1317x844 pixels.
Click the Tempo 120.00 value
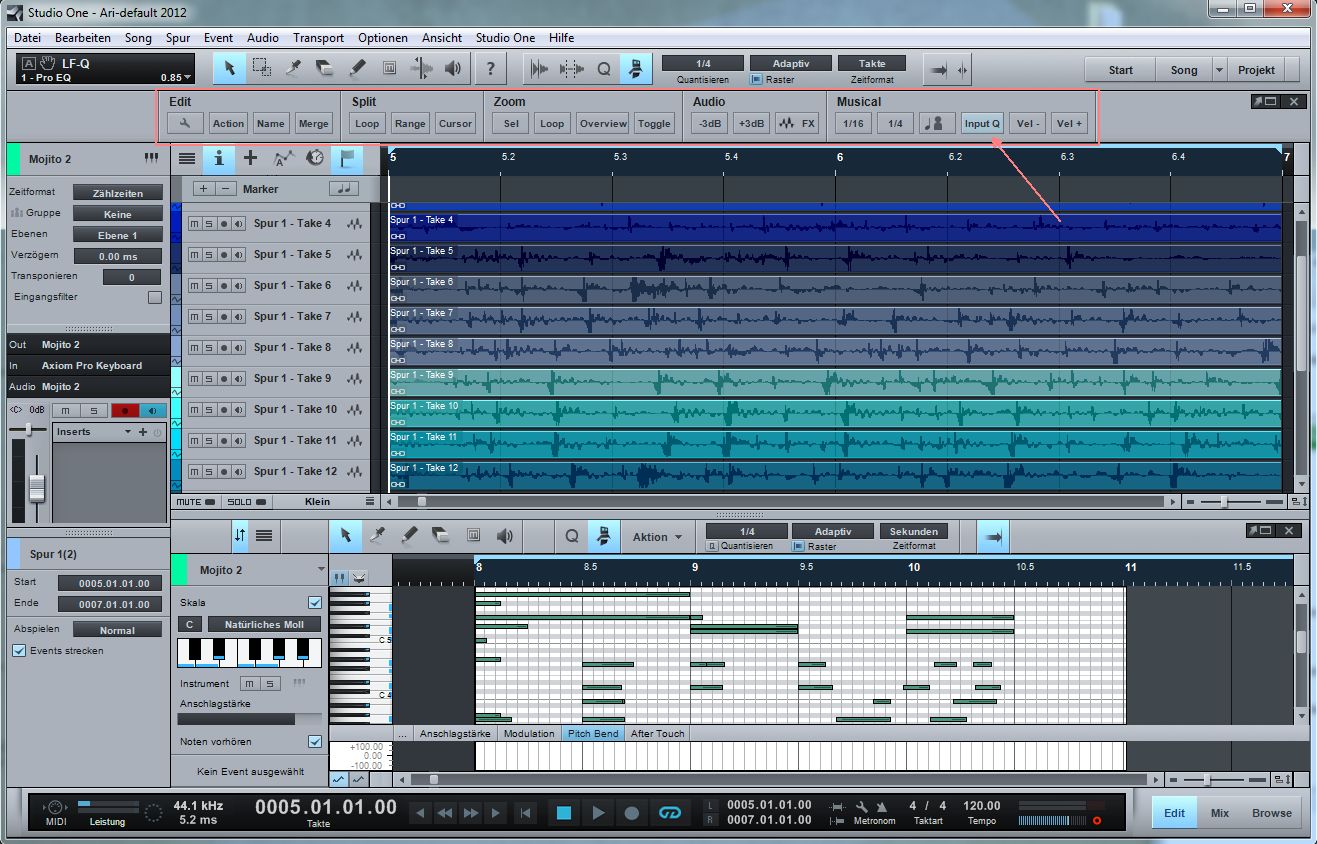[981, 806]
